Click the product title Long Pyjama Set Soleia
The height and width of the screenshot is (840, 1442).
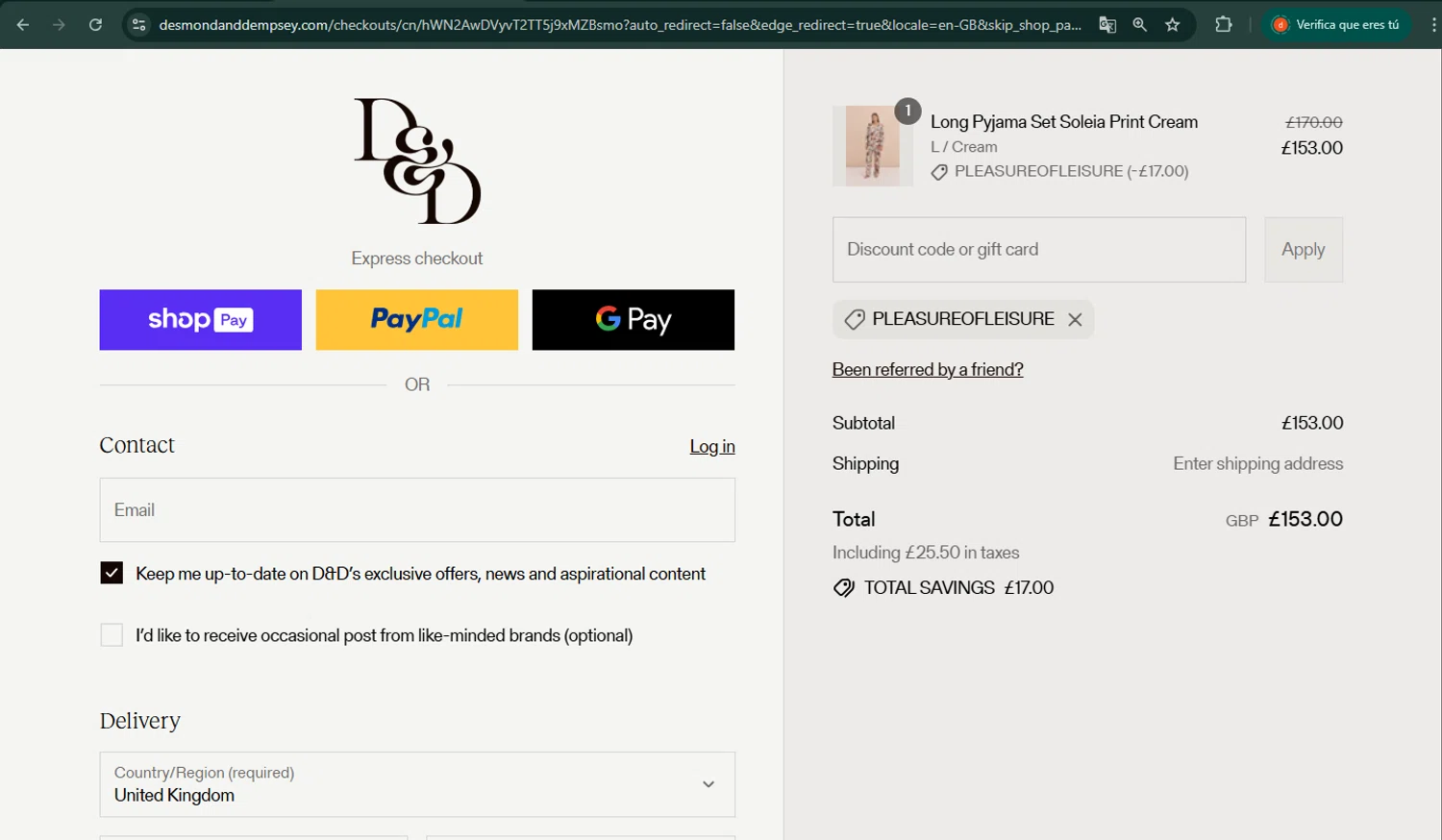click(1064, 122)
